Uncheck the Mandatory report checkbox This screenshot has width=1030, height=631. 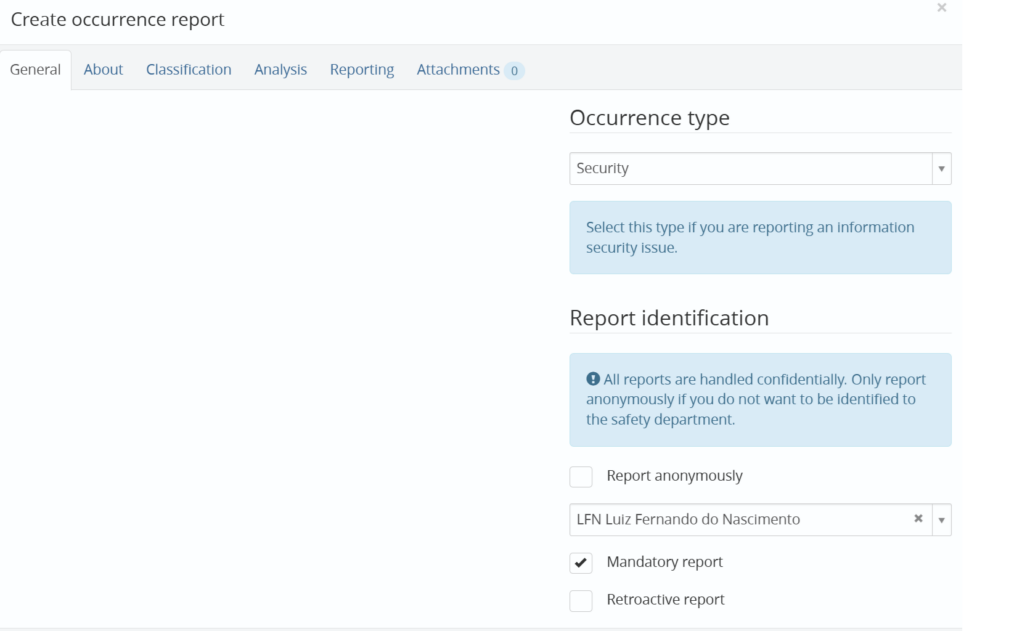(x=581, y=562)
